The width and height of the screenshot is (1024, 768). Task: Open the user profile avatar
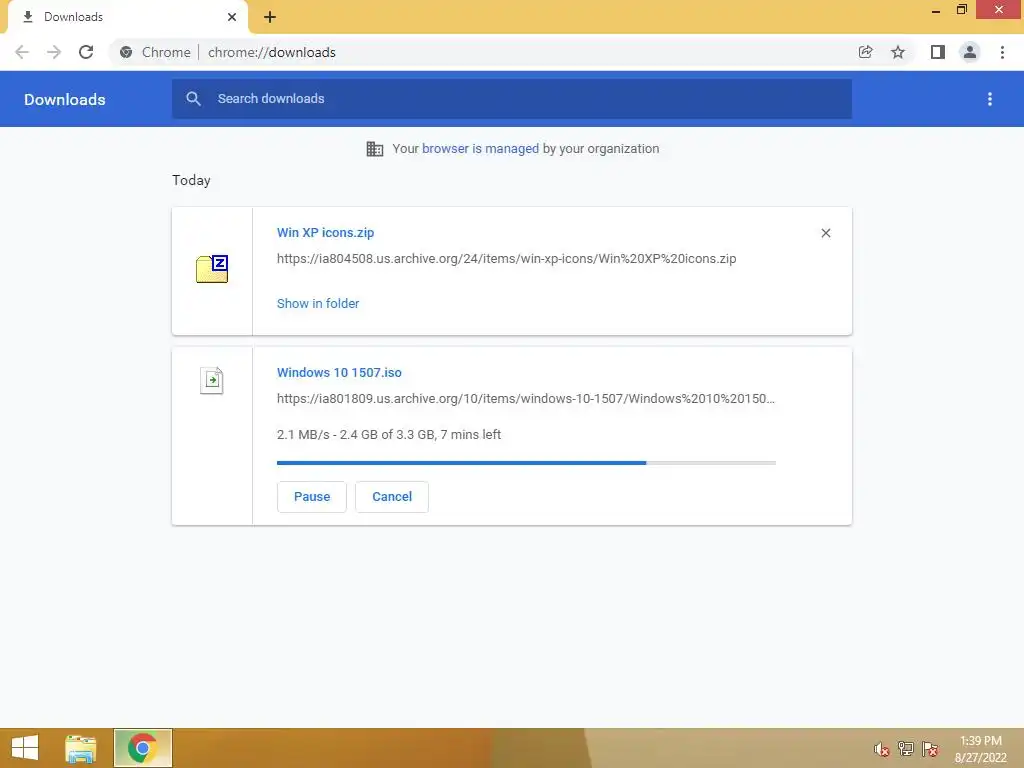pyautogui.click(x=970, y=52)
